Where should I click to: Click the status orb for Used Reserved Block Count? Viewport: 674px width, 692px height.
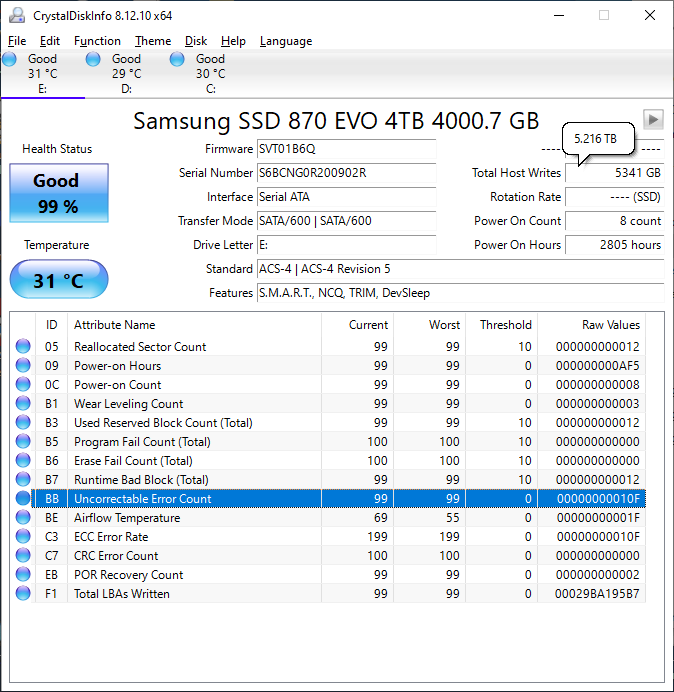(23, 422)
